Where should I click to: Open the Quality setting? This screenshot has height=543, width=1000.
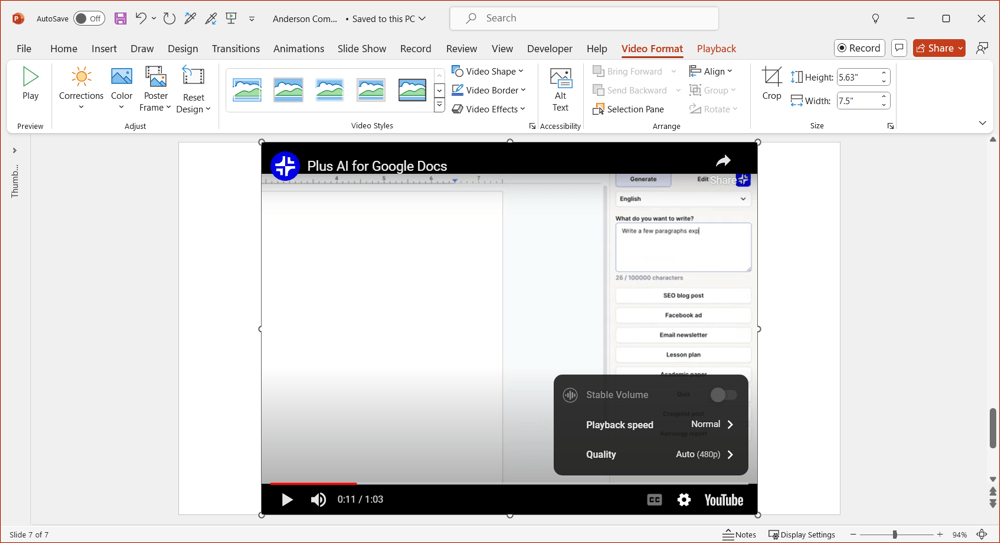(x=651, y=454)
